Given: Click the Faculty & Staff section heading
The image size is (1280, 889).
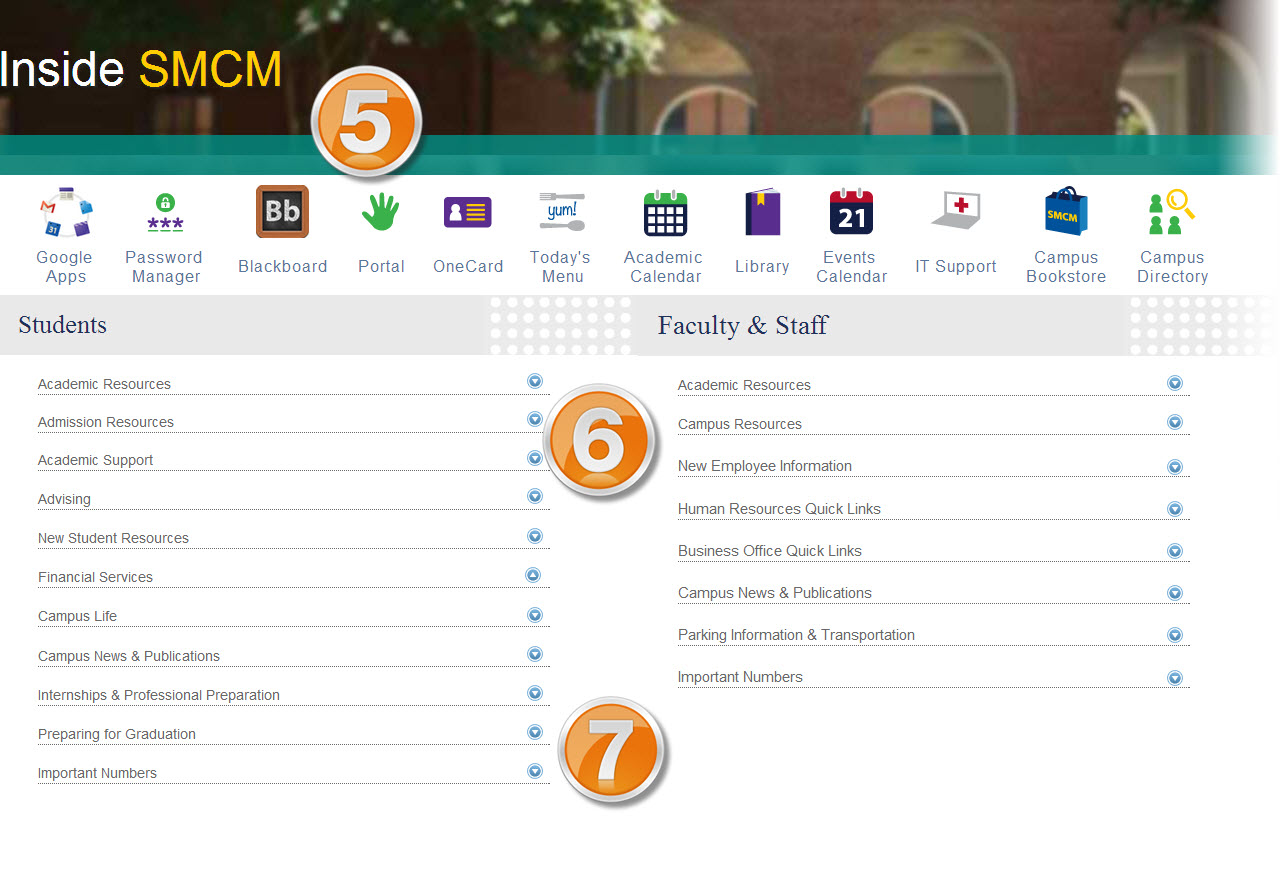Looking at the screenshot, I should (x=743, y=325).
